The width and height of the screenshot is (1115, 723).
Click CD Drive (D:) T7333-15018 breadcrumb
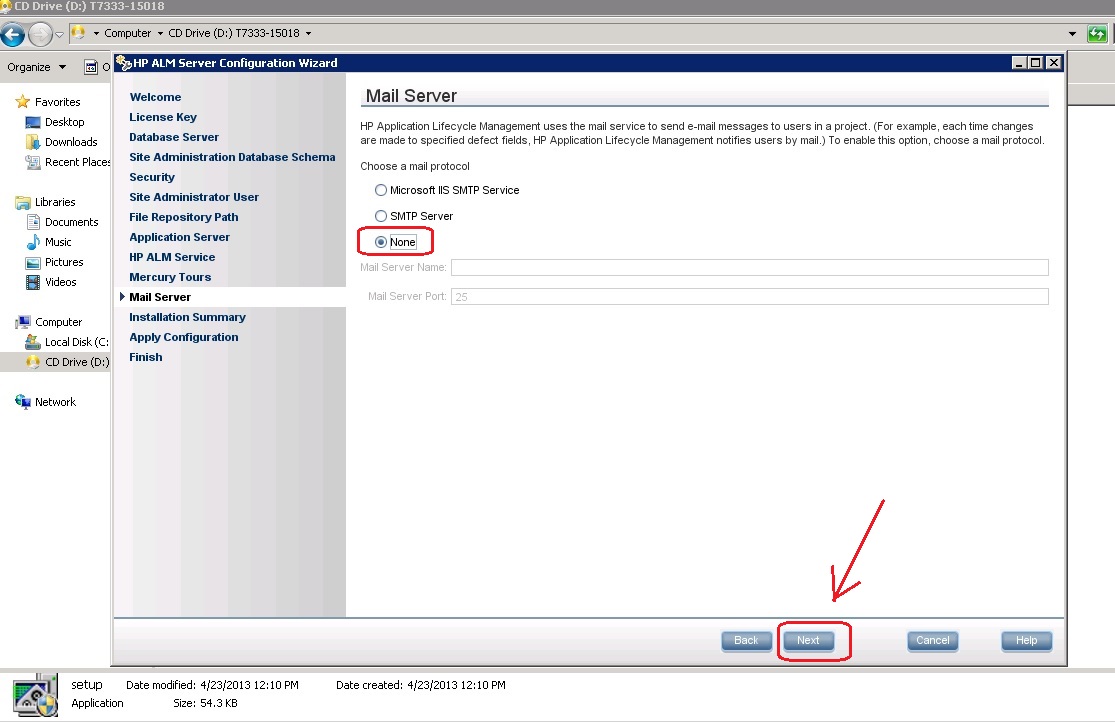pos(234,33)
